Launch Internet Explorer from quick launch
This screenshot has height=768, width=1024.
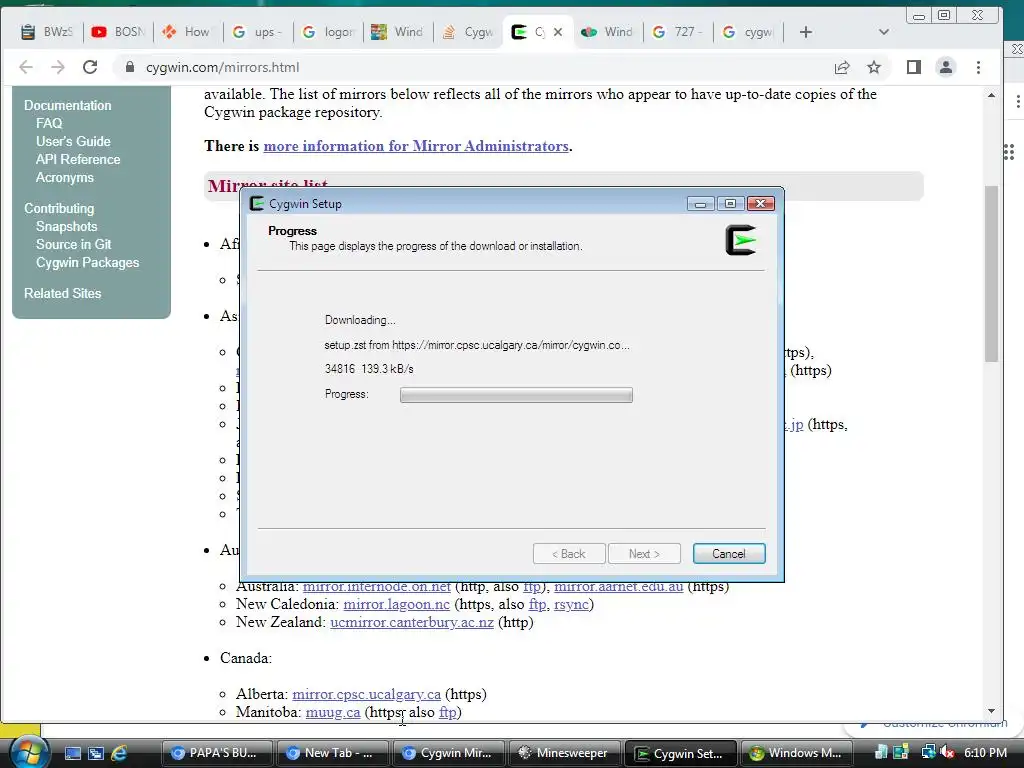(119, 754)
